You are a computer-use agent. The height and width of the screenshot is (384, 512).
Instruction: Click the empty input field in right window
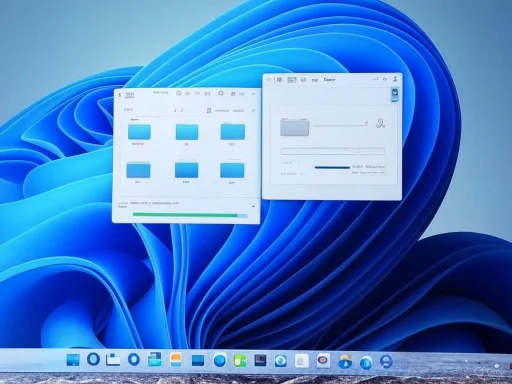[333, 152]
